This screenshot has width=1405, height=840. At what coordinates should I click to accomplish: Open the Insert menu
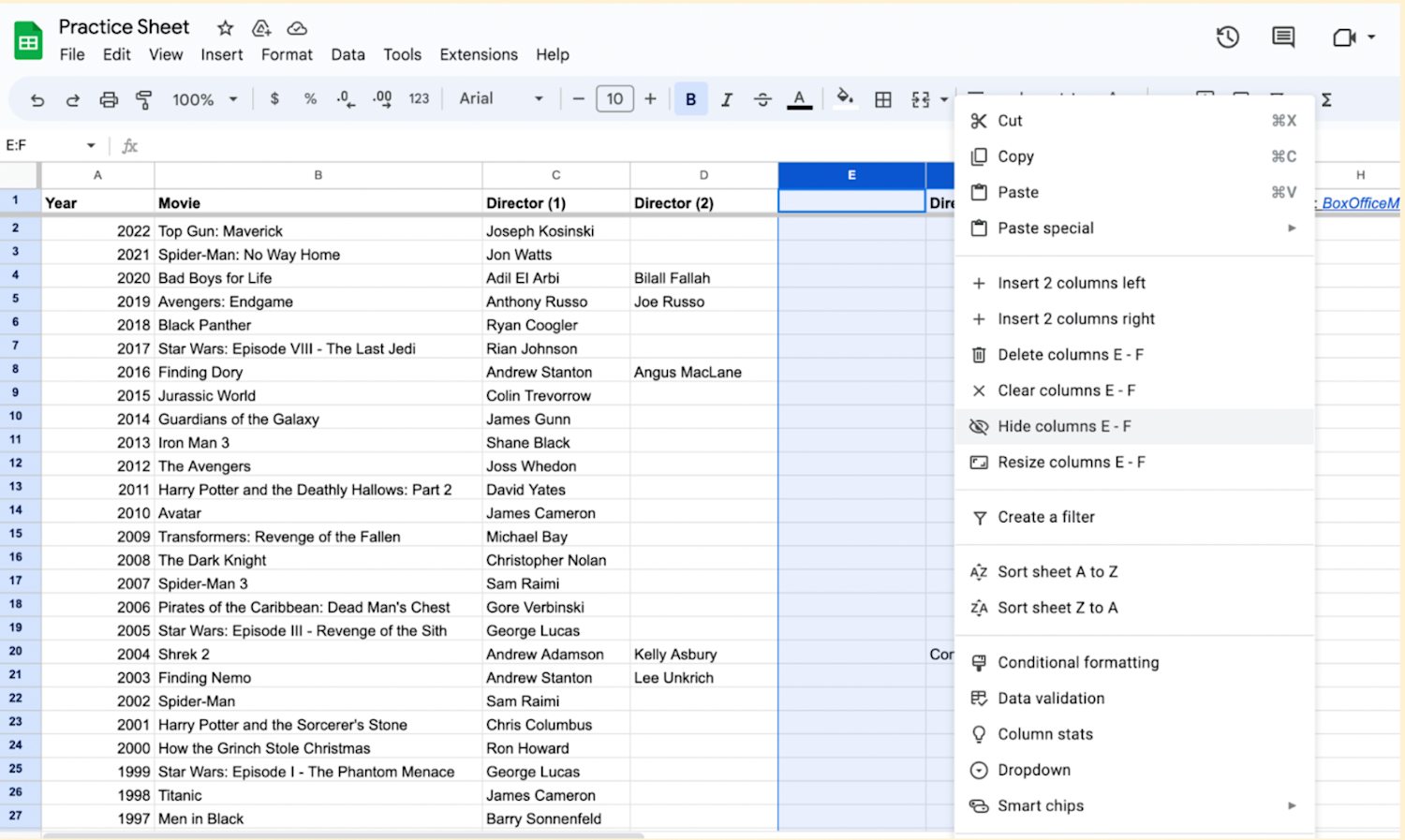(222, 54)
